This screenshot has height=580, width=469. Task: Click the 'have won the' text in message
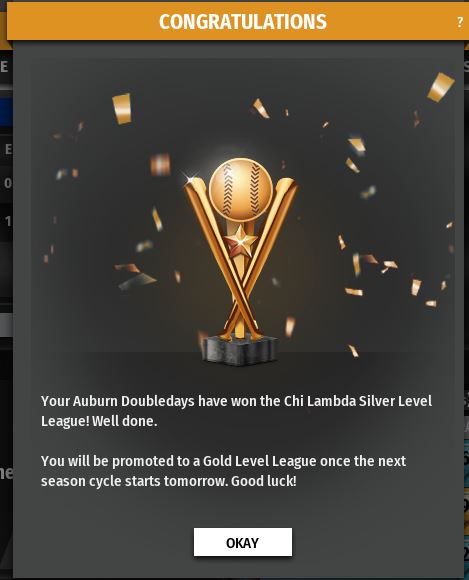click(239, 401)
